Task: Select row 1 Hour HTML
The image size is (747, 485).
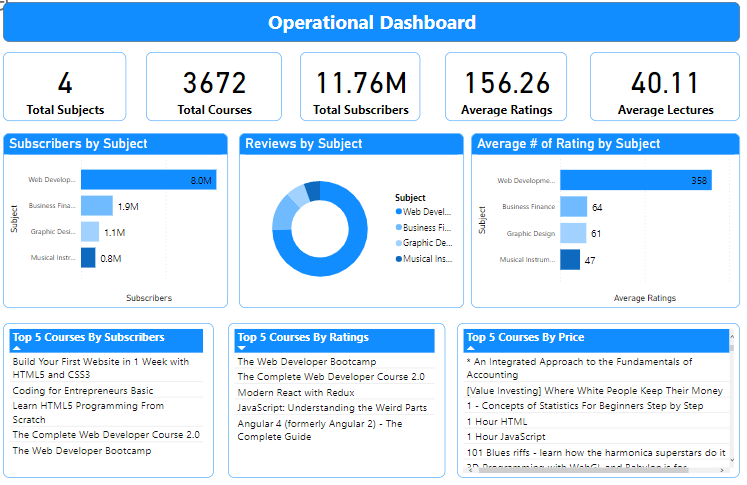Action: click(596, 422)
